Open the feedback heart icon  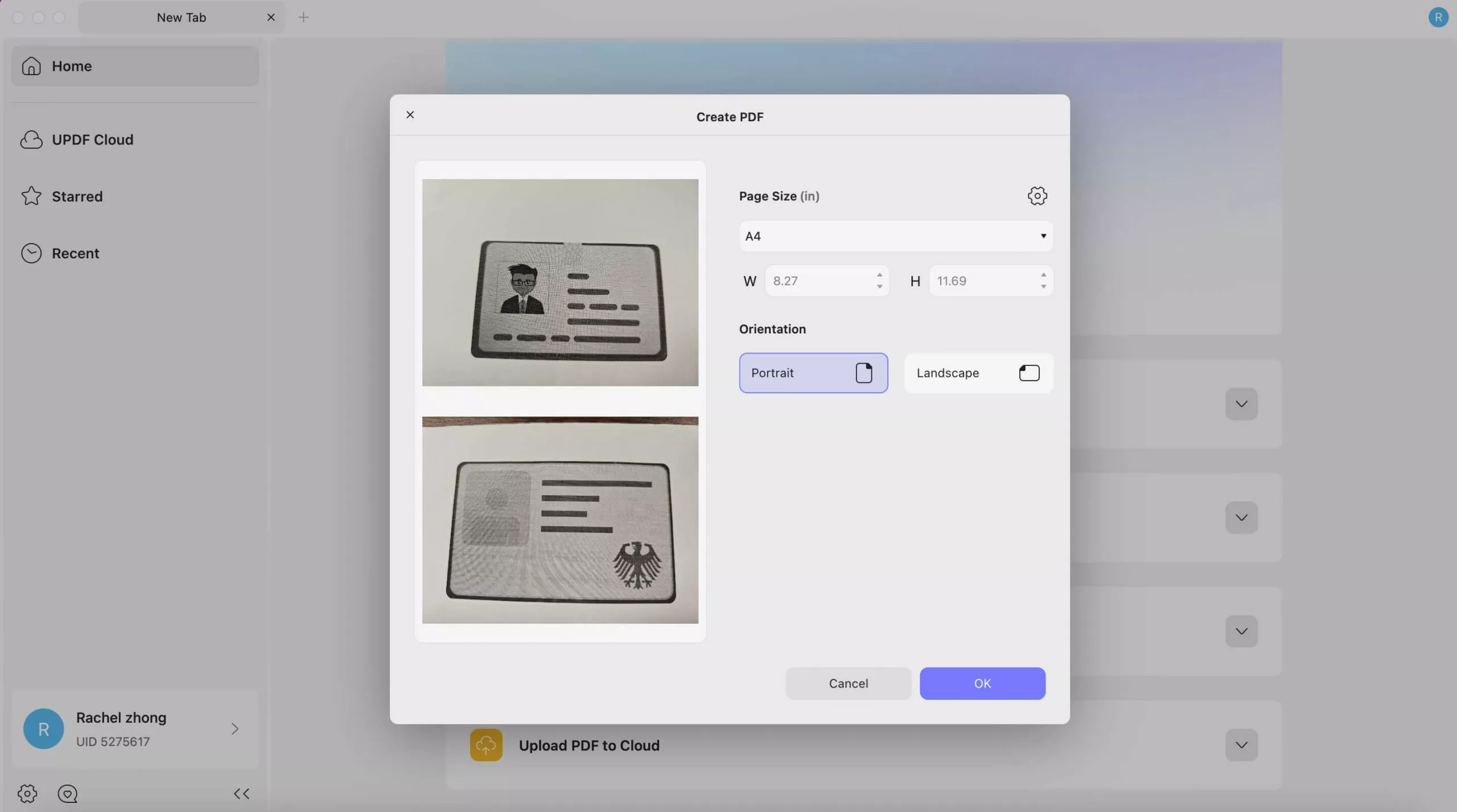point(68,793)
